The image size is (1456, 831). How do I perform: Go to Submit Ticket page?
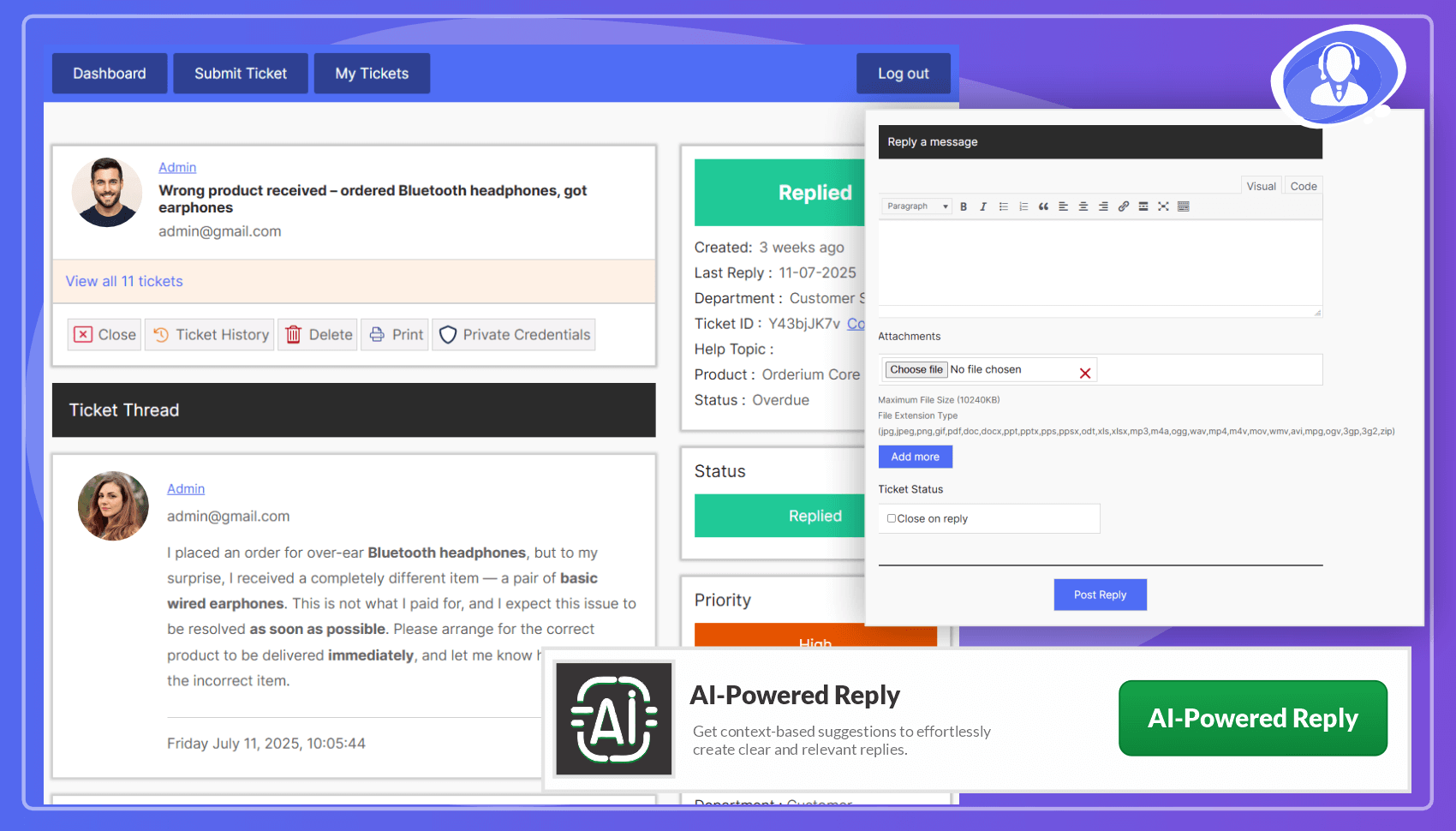(241, 74)
